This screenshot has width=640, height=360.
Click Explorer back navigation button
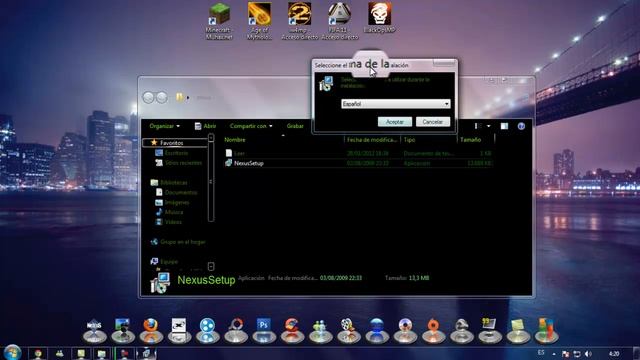click(149, 97)
